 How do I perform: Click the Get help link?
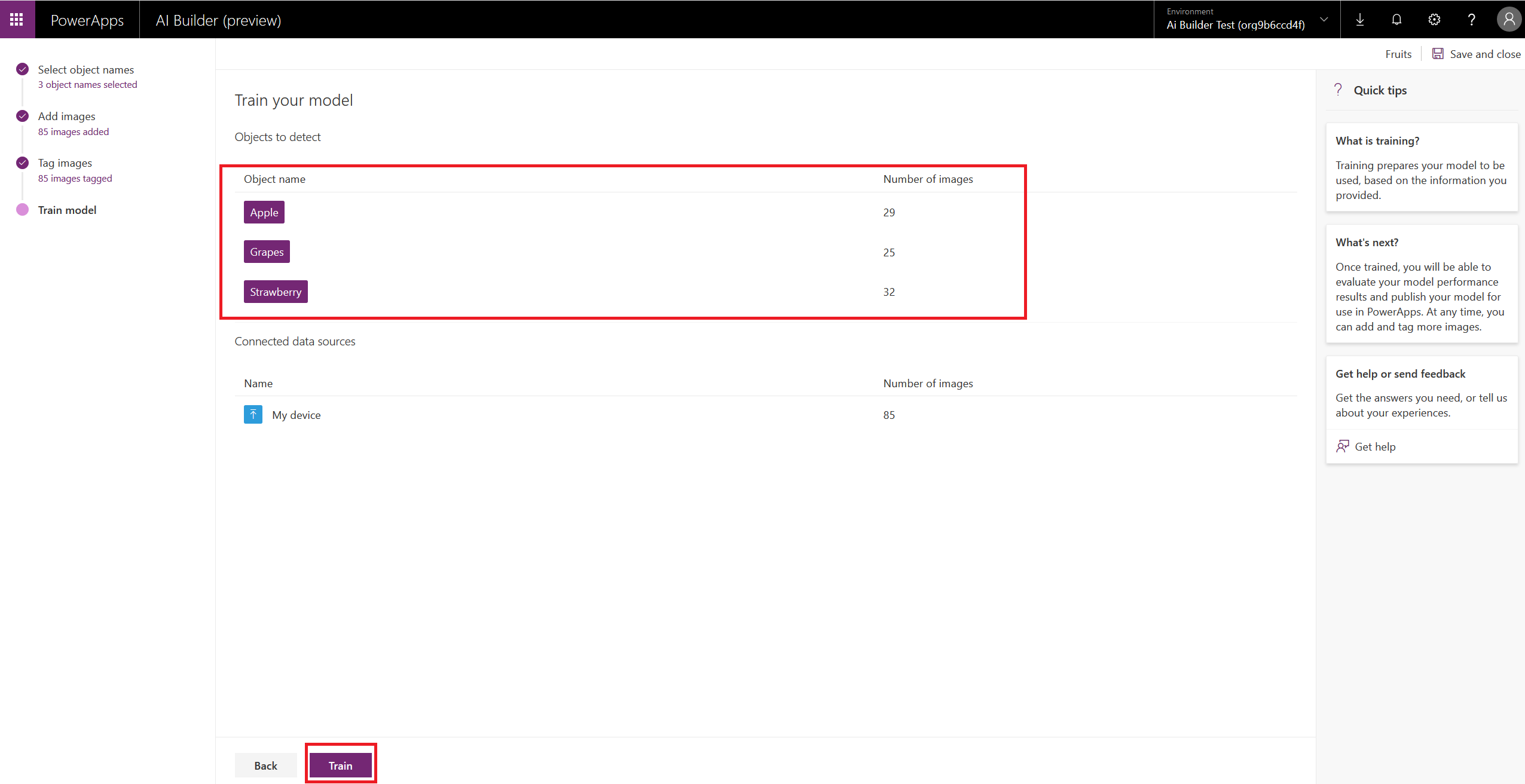point(1374,446)
